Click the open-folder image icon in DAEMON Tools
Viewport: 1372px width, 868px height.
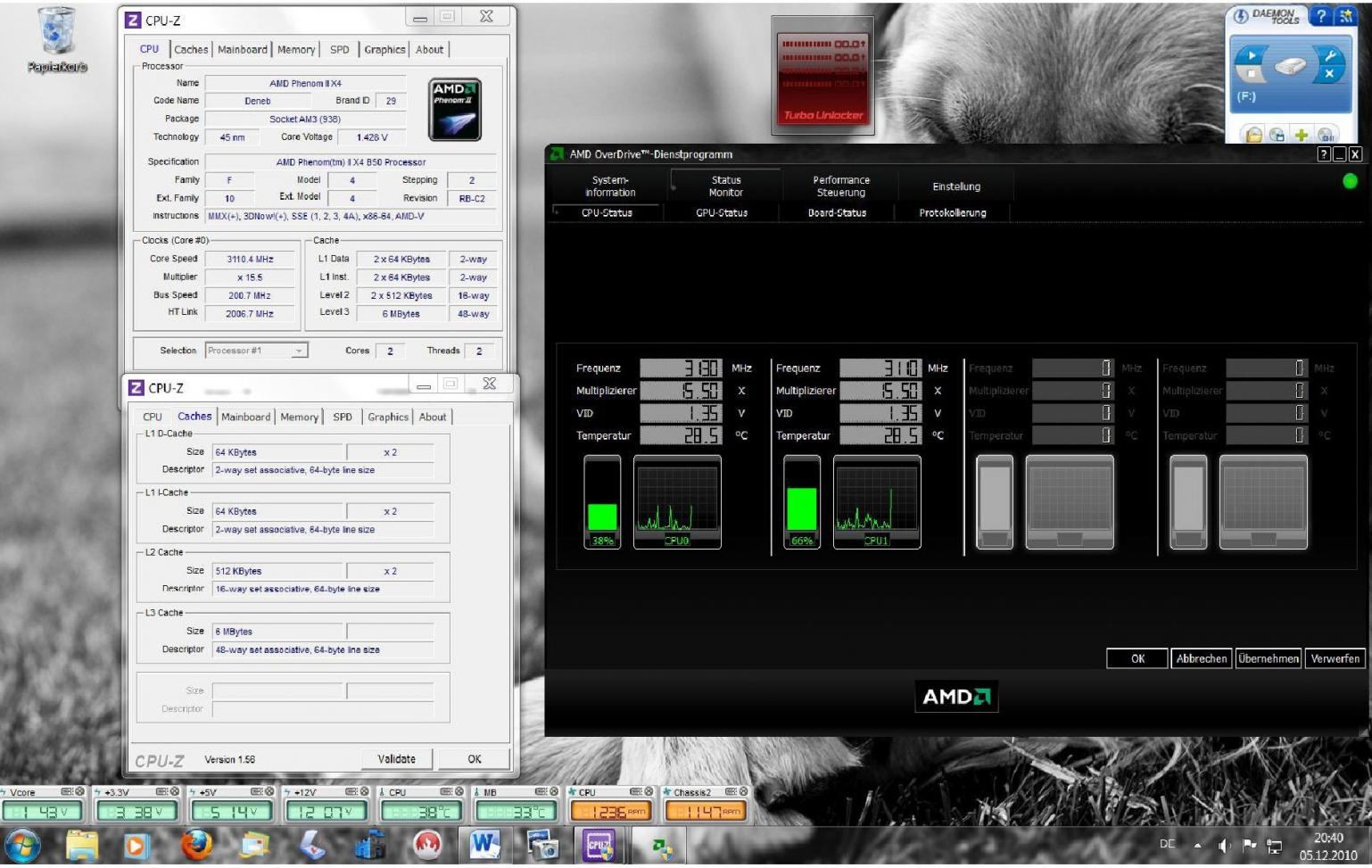[x=1254, y=135]
